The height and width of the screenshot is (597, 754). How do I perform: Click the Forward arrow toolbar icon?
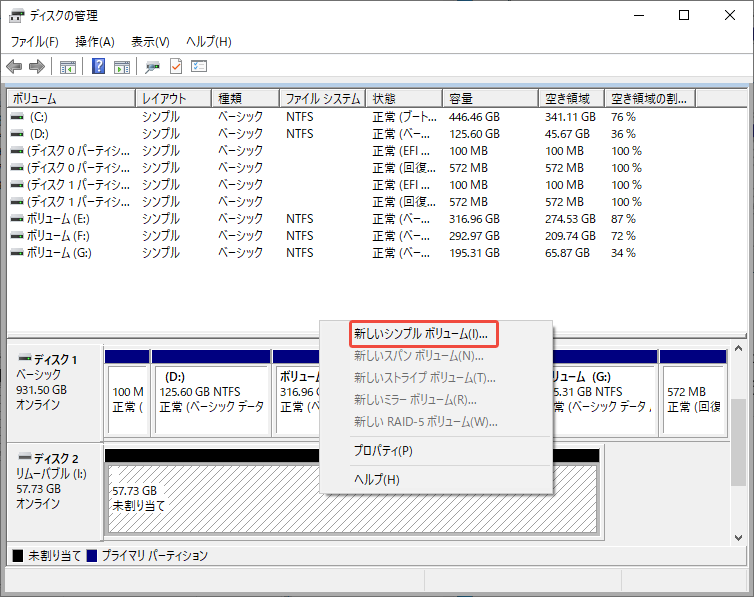point(37,66)
